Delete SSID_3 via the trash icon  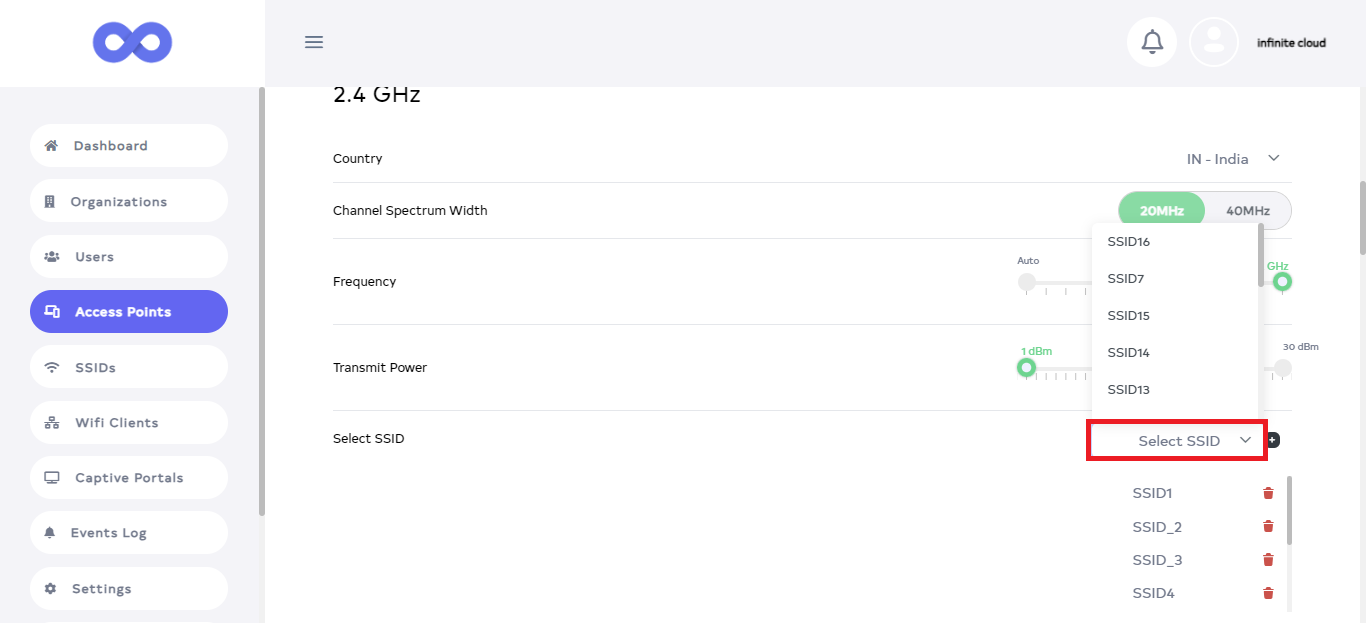pos(1268,560)
